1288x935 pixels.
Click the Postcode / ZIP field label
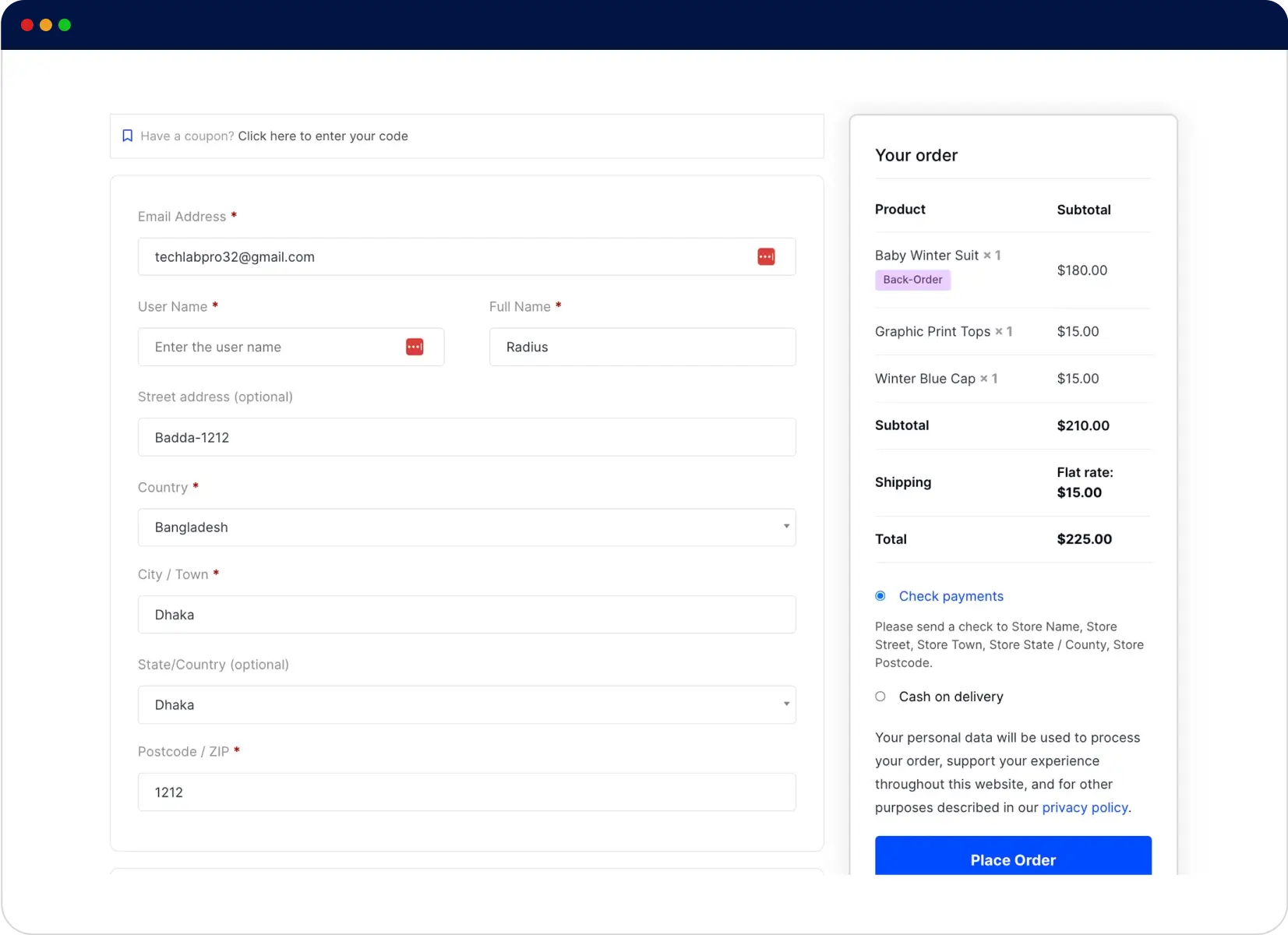(x=183, y=752)
